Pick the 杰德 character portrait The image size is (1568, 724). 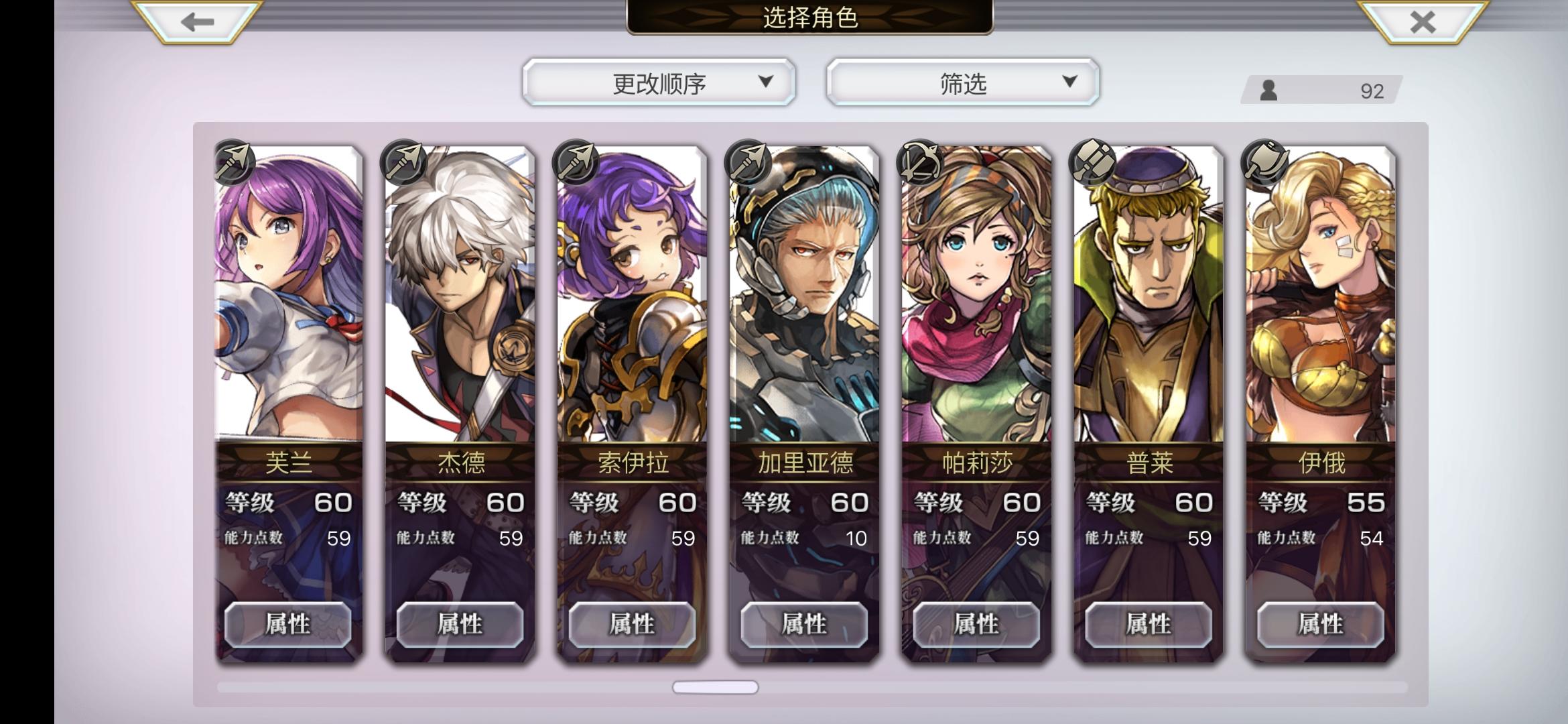tap(460, 294)
